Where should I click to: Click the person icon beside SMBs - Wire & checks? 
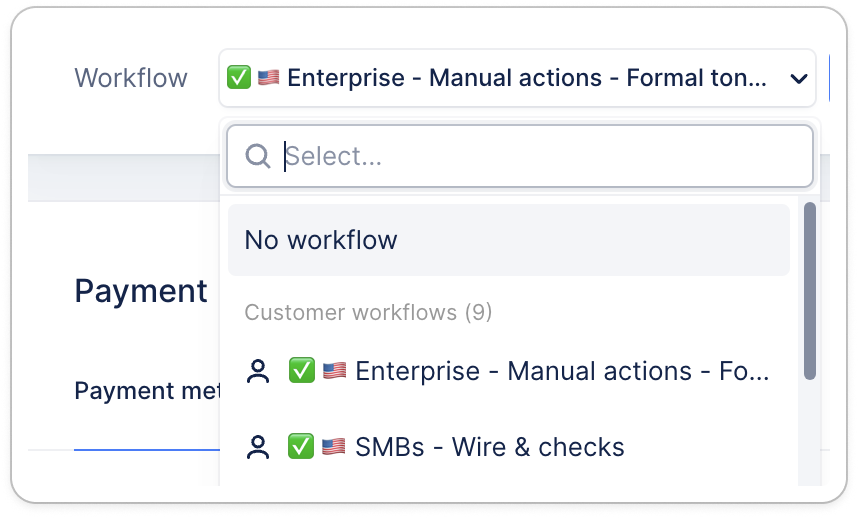pos(258,447)
